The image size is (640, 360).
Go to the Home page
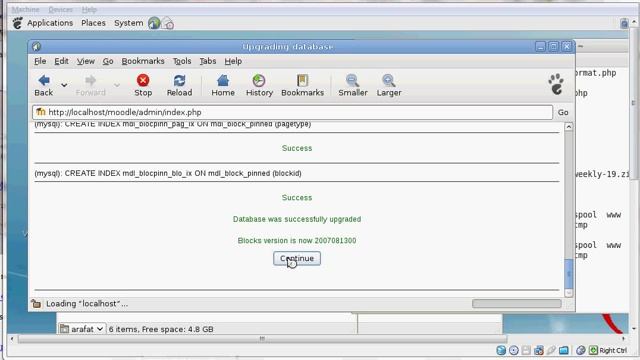pyautogui.click(x=223, y=85)
